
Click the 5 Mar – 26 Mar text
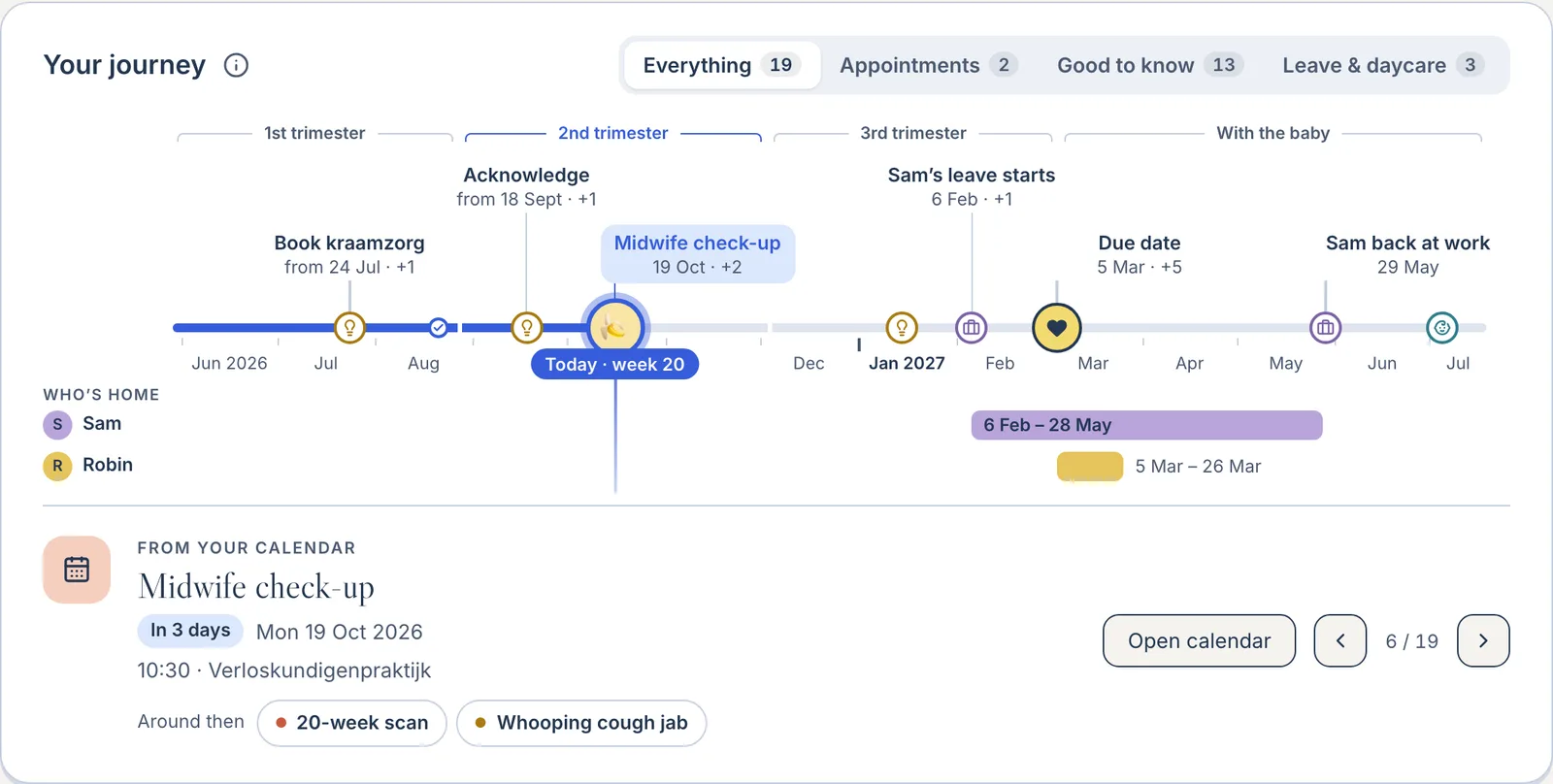coord(1198,467)
